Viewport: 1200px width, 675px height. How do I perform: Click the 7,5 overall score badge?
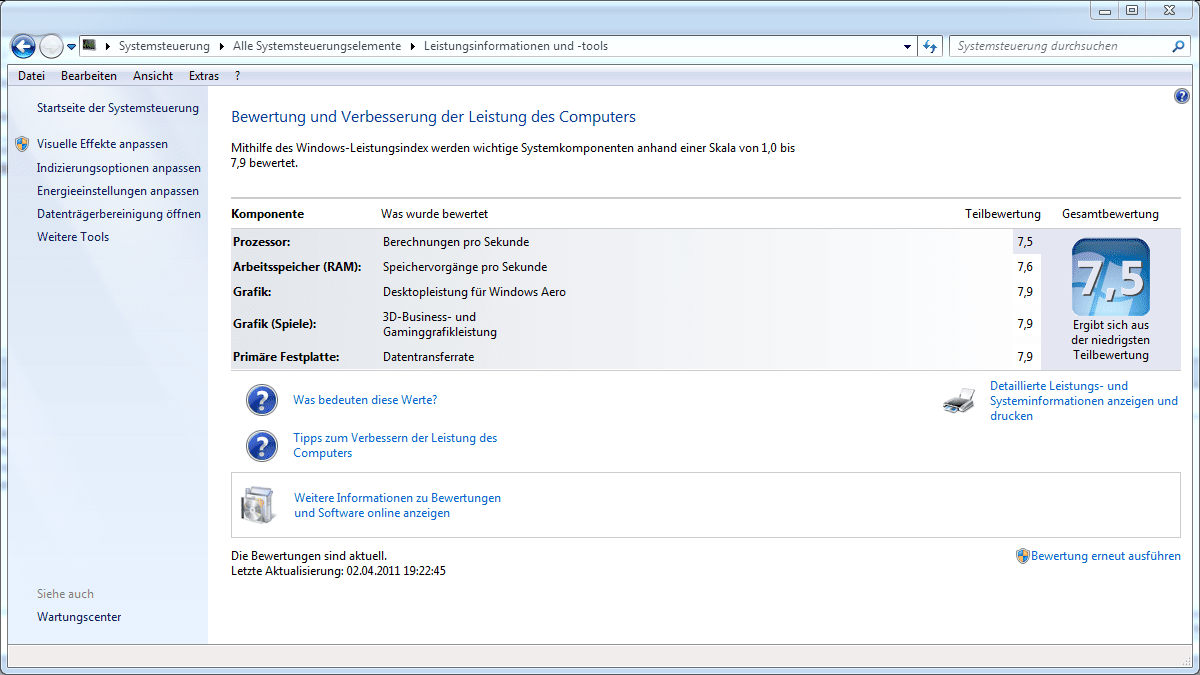pyautogui.click(x=1110, y=278)
